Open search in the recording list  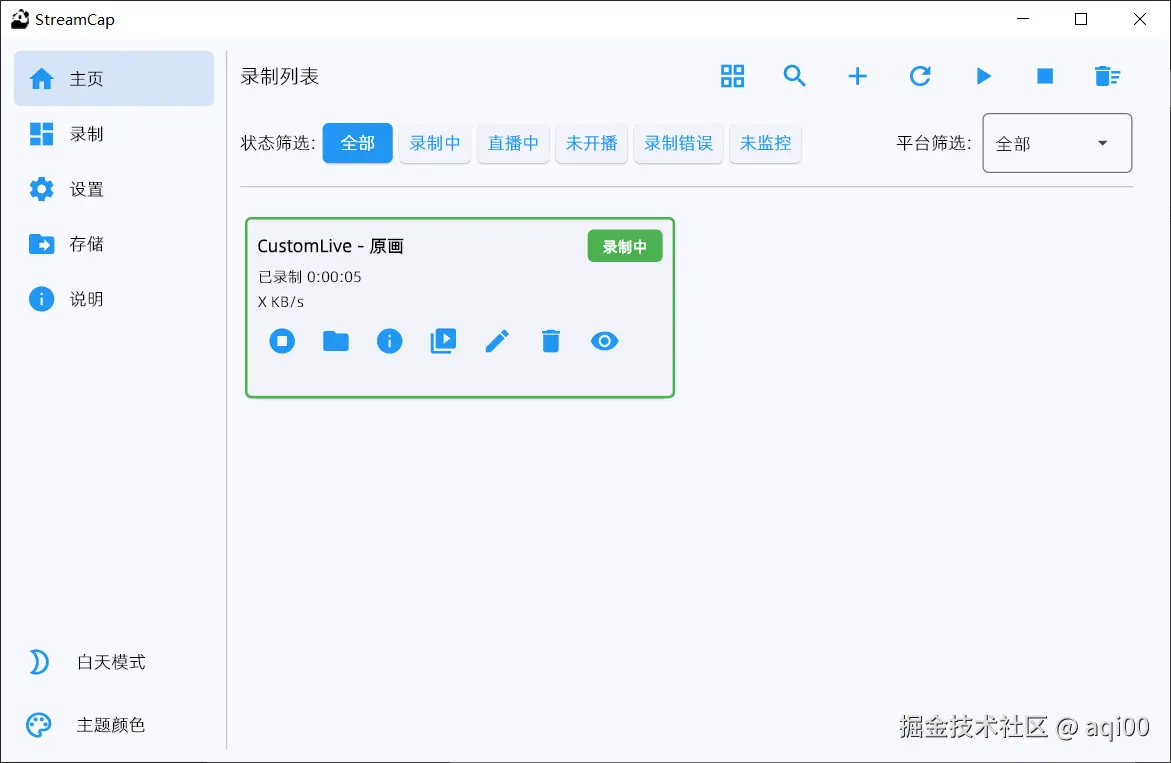pos(795,75)
